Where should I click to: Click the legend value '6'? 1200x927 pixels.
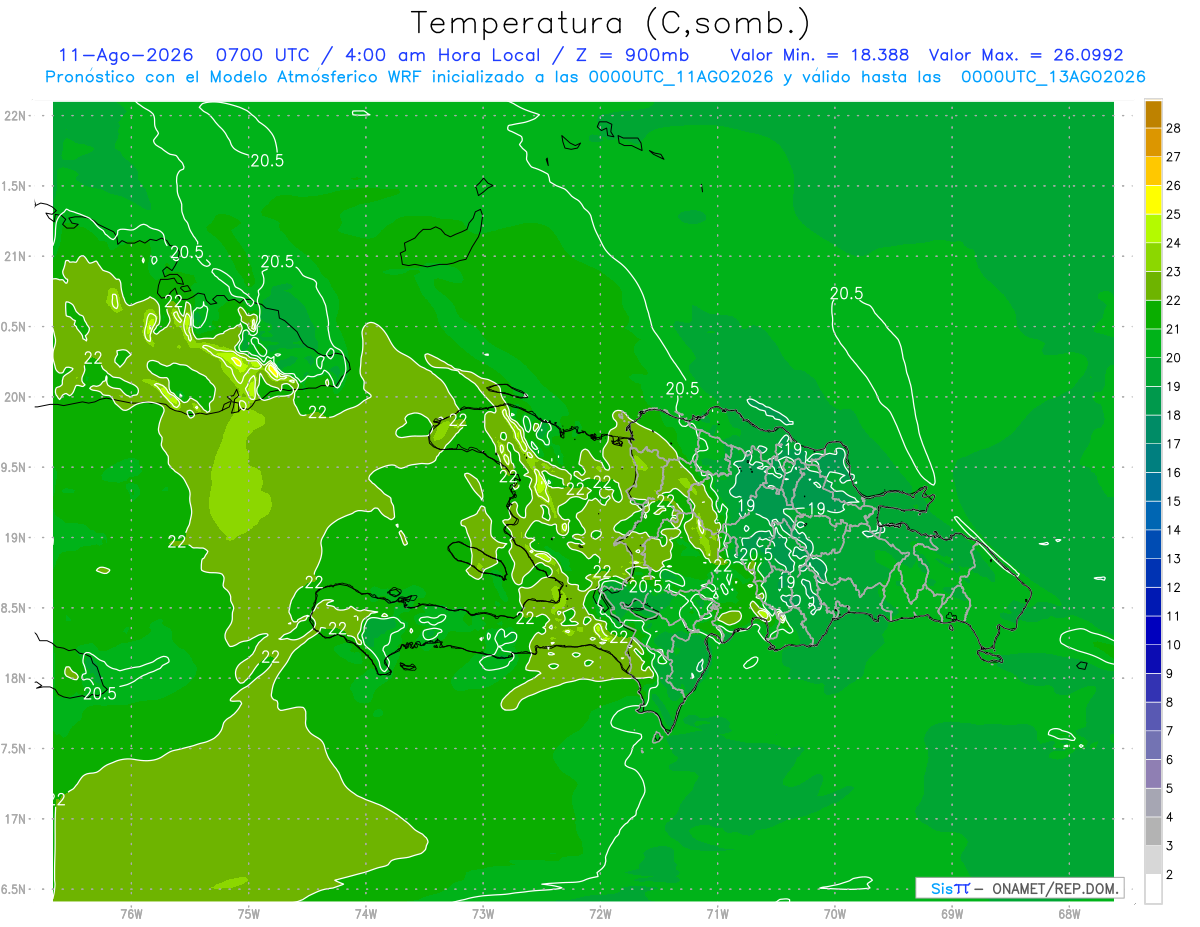(x=1170, y=760)
